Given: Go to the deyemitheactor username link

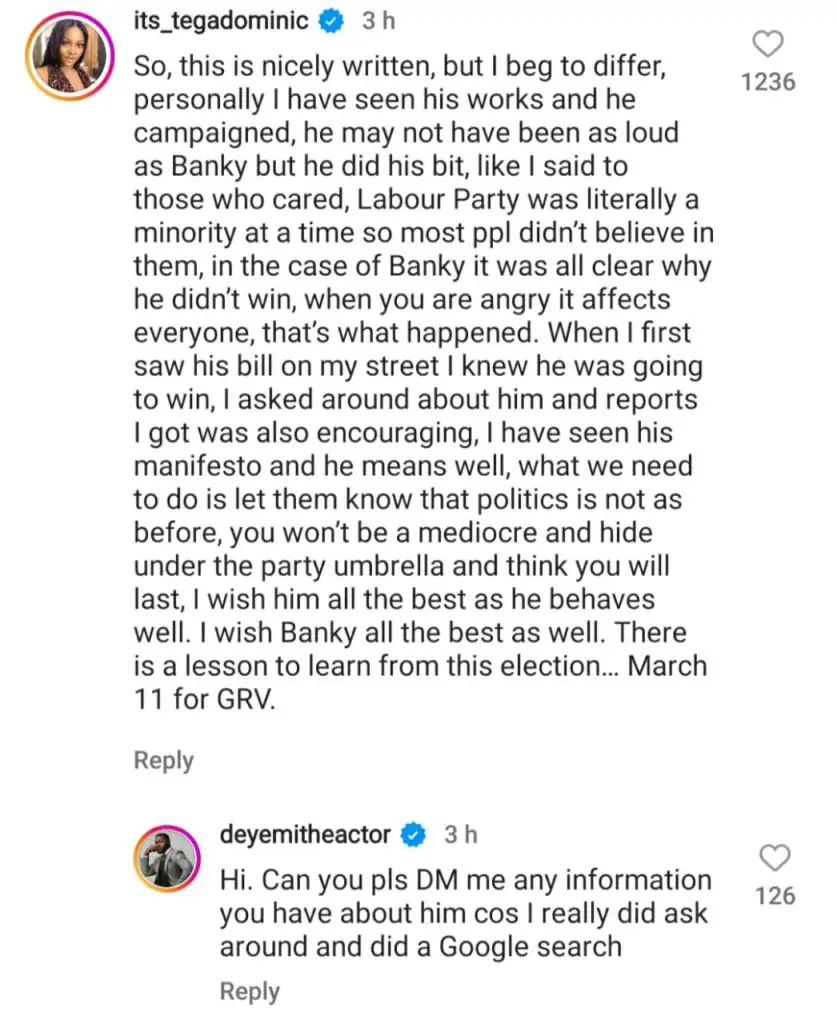Looking at the screenshot, I should point(305,834).
